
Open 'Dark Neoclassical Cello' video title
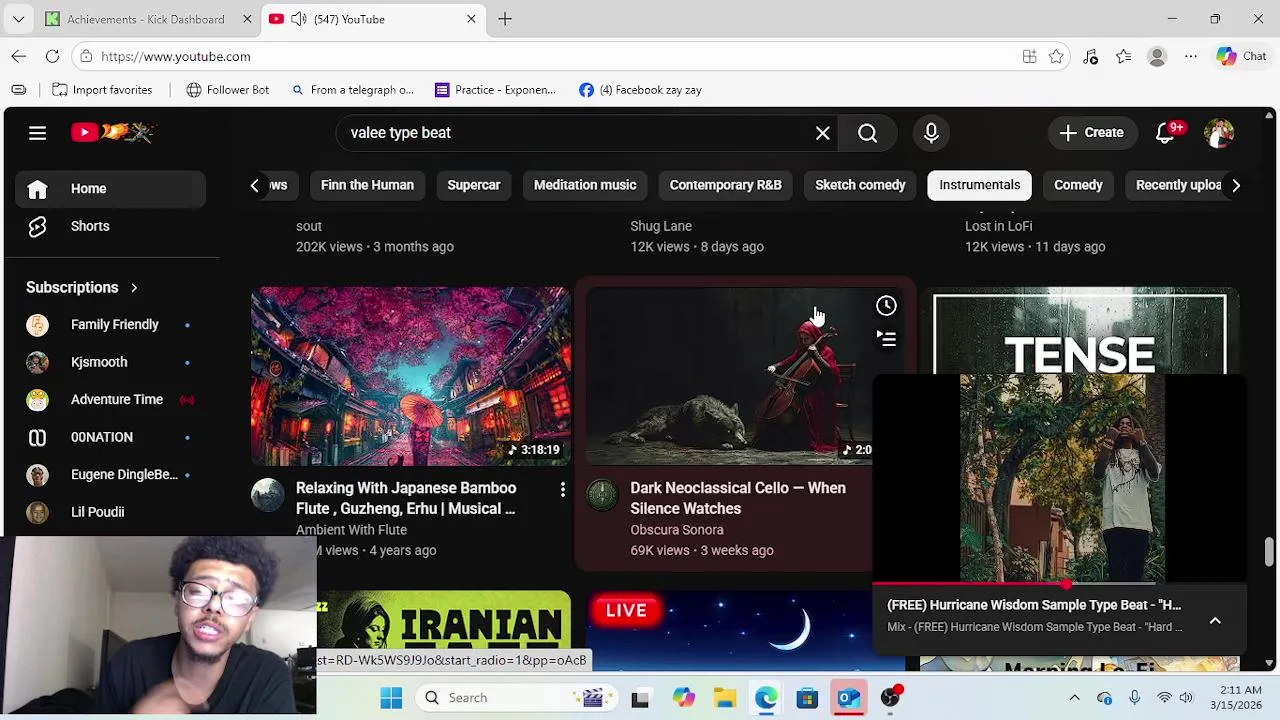pyautogui.click(x=738, y=498)
